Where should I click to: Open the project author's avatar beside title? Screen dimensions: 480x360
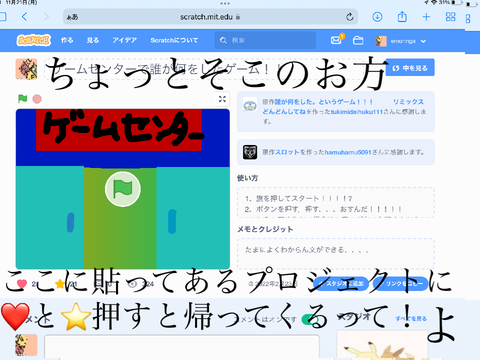[x=26, y=69]
